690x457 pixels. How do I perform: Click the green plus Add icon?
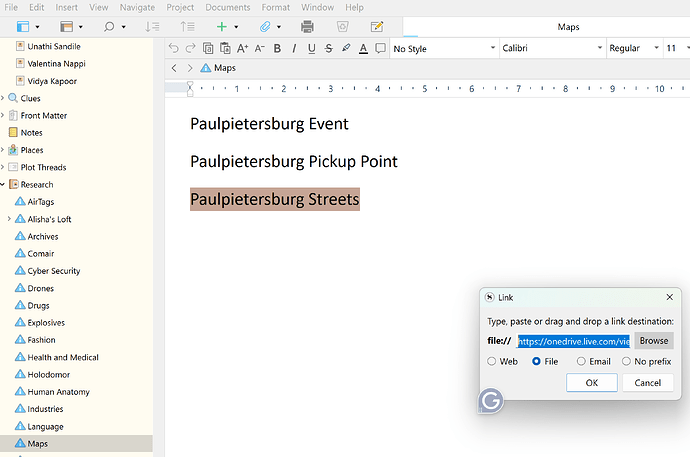coord(222,27)
